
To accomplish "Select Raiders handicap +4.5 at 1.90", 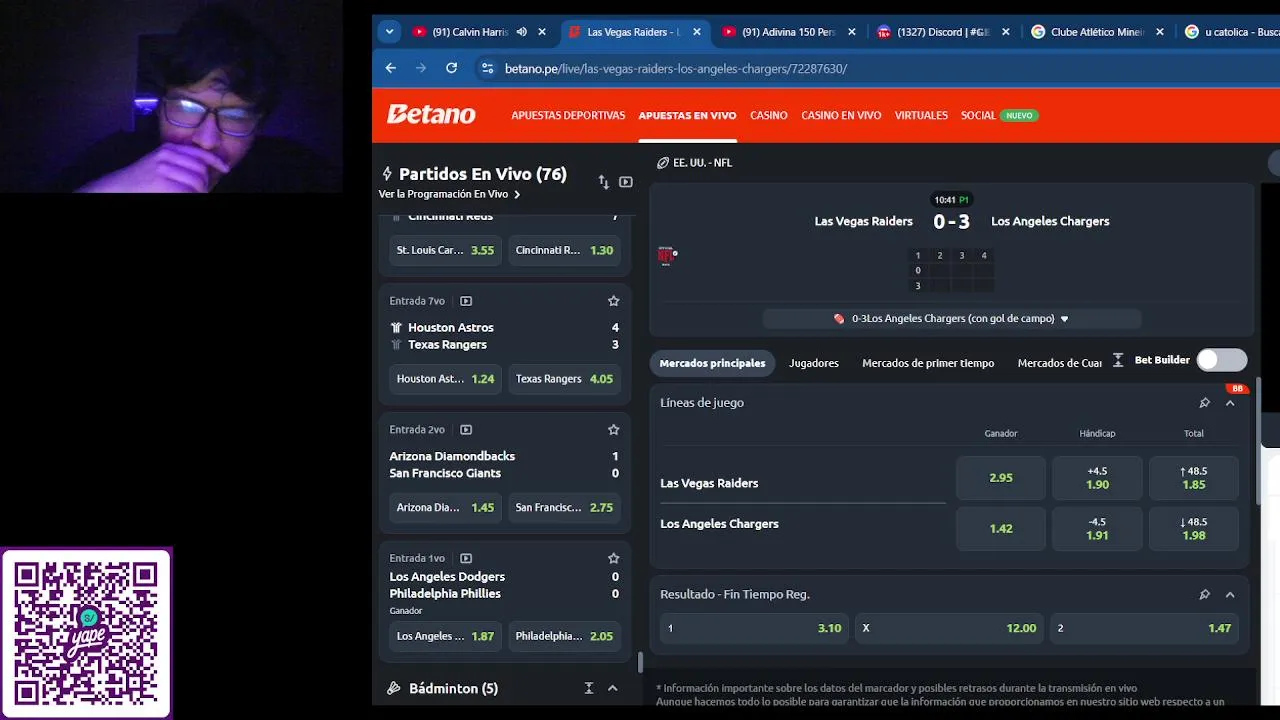I will (x=1097, y=478).
